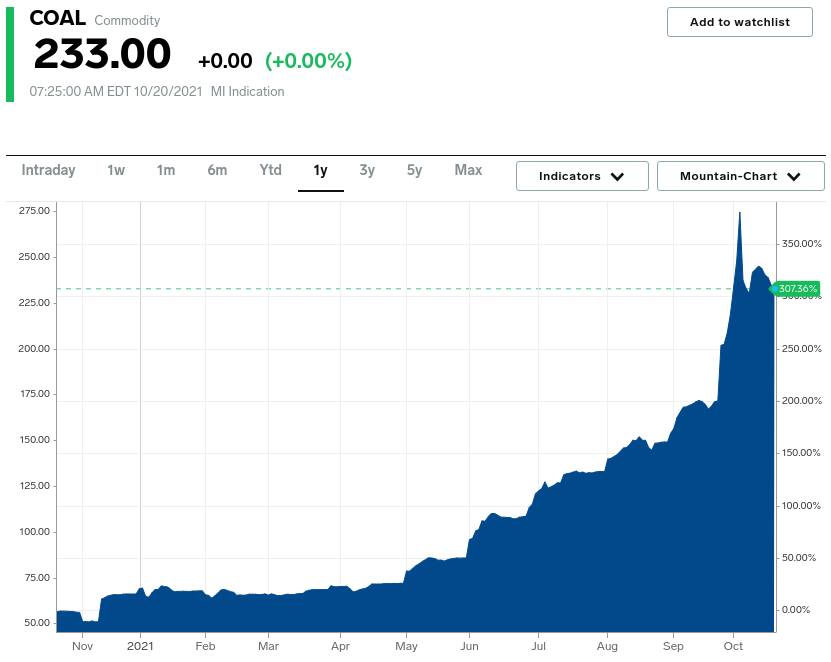Switch to the Ytd range tab
The height and width of the screenshot is (662, 831).
click(270, 170)
